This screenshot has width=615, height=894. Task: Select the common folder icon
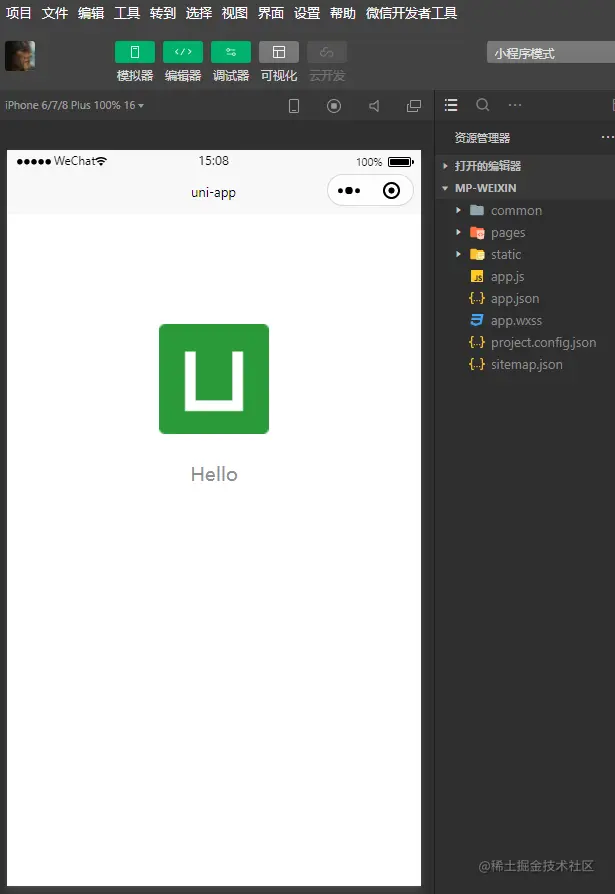[477, 210]
